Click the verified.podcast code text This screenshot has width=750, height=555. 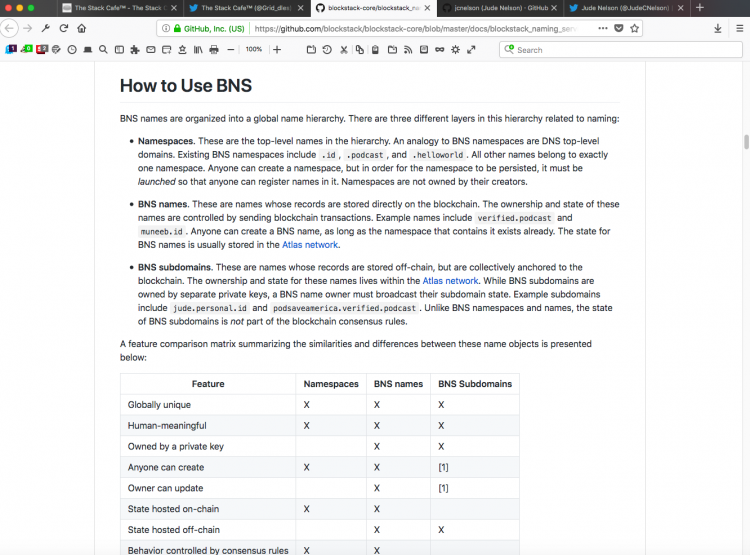[514, 218]
